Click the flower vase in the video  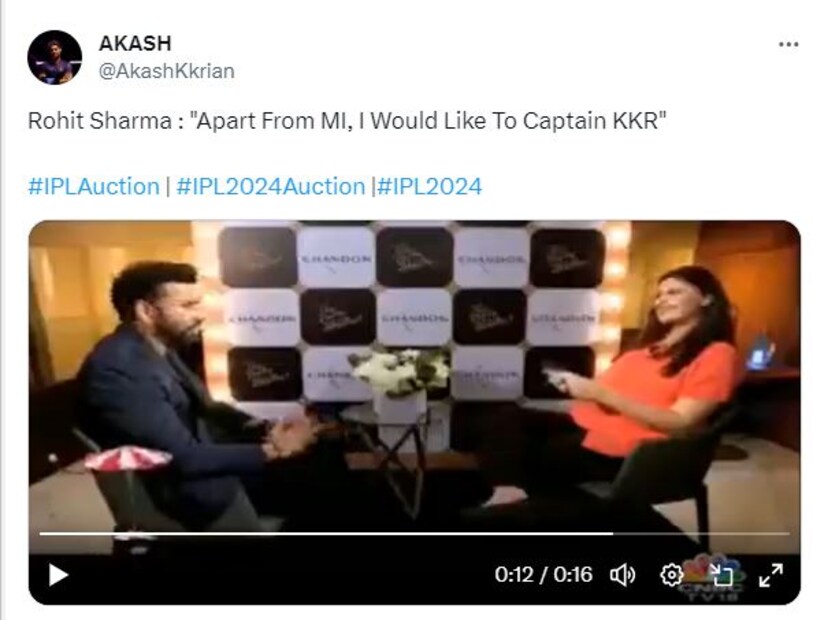pos(400,386)
